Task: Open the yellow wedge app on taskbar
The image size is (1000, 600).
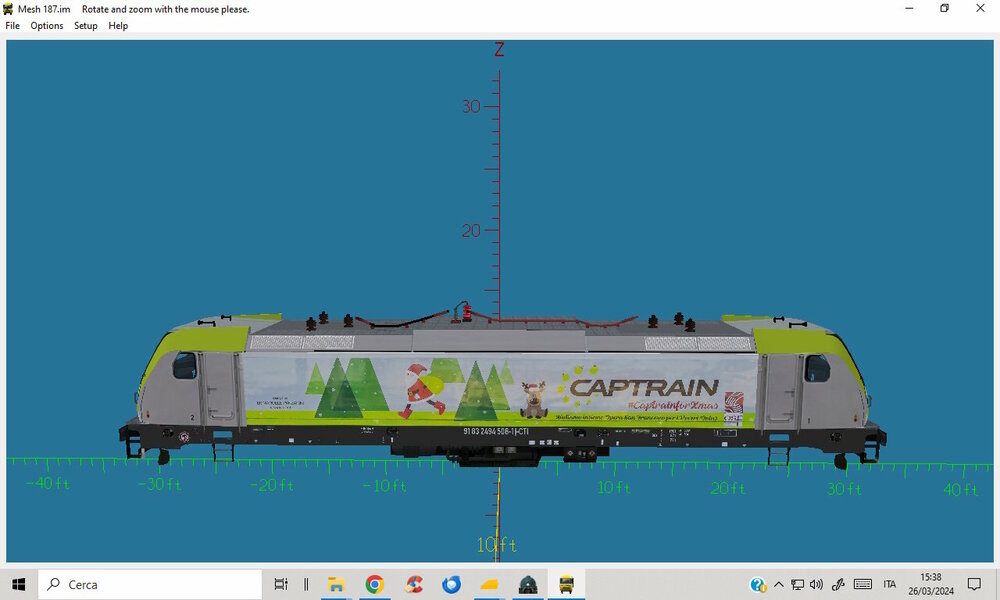Action: (x=490, y=584)
